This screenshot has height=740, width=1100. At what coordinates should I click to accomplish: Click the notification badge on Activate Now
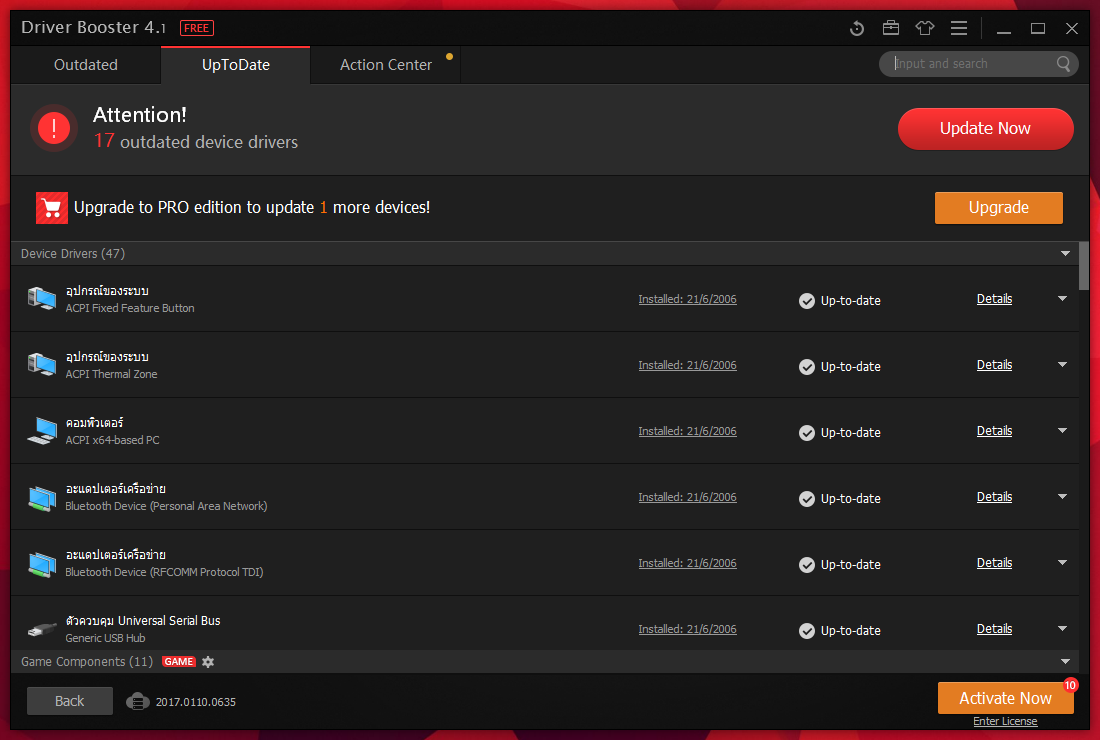(1070, 685)
